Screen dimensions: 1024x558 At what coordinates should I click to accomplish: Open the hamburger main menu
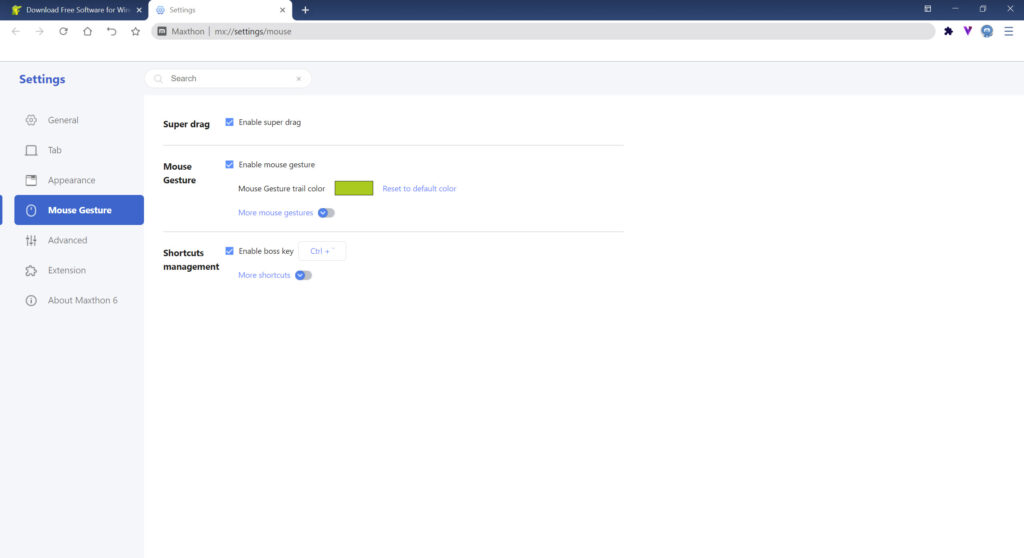click(1008, 31)
